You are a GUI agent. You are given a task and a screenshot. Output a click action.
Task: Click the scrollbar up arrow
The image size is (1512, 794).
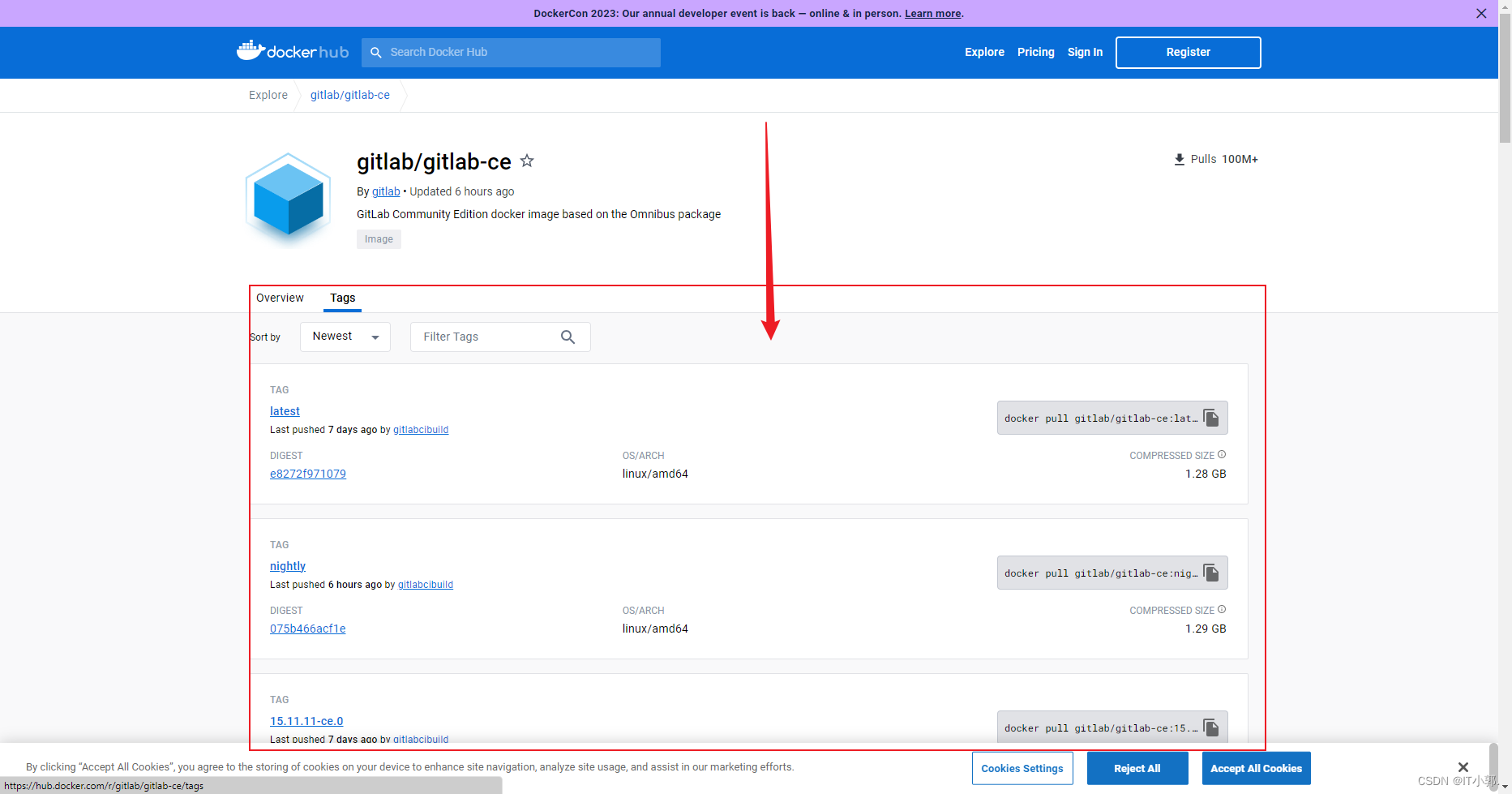point(1505,6)
